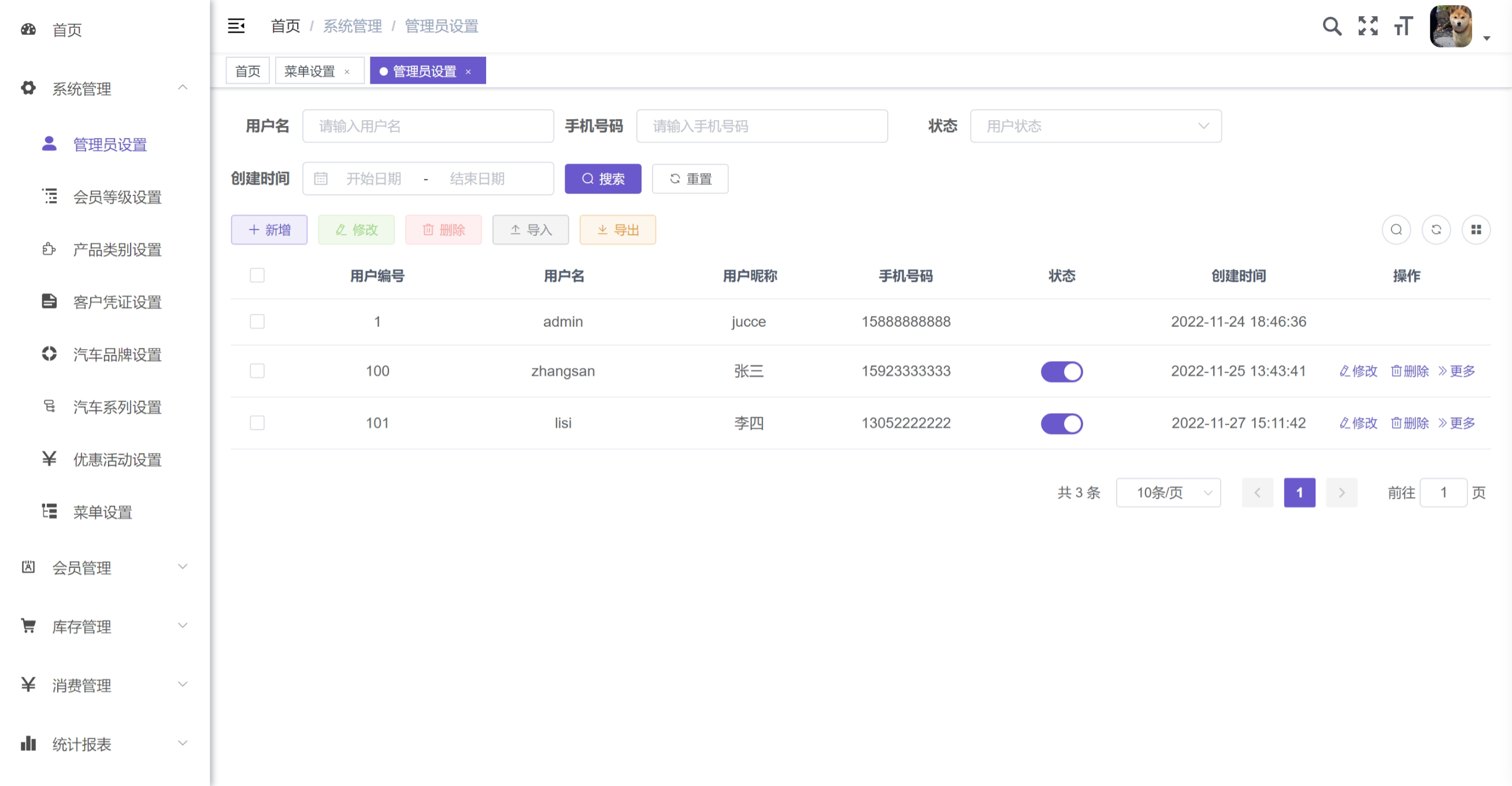
Task: Click the 请输入用户名 input field
Action: [x=428, y=126]
